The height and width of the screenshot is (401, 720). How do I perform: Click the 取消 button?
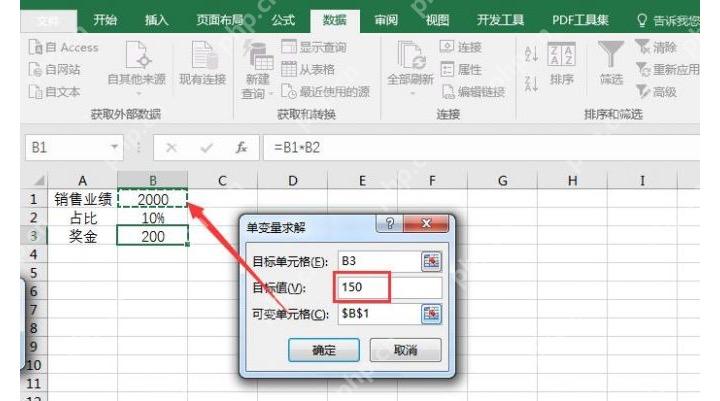(405, 350)
